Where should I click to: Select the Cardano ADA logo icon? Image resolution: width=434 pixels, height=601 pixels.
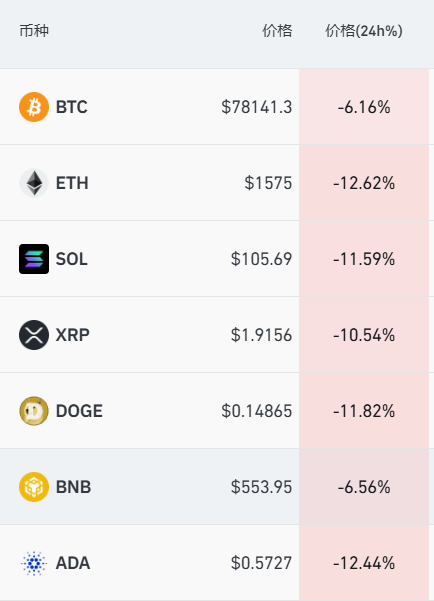34,563
